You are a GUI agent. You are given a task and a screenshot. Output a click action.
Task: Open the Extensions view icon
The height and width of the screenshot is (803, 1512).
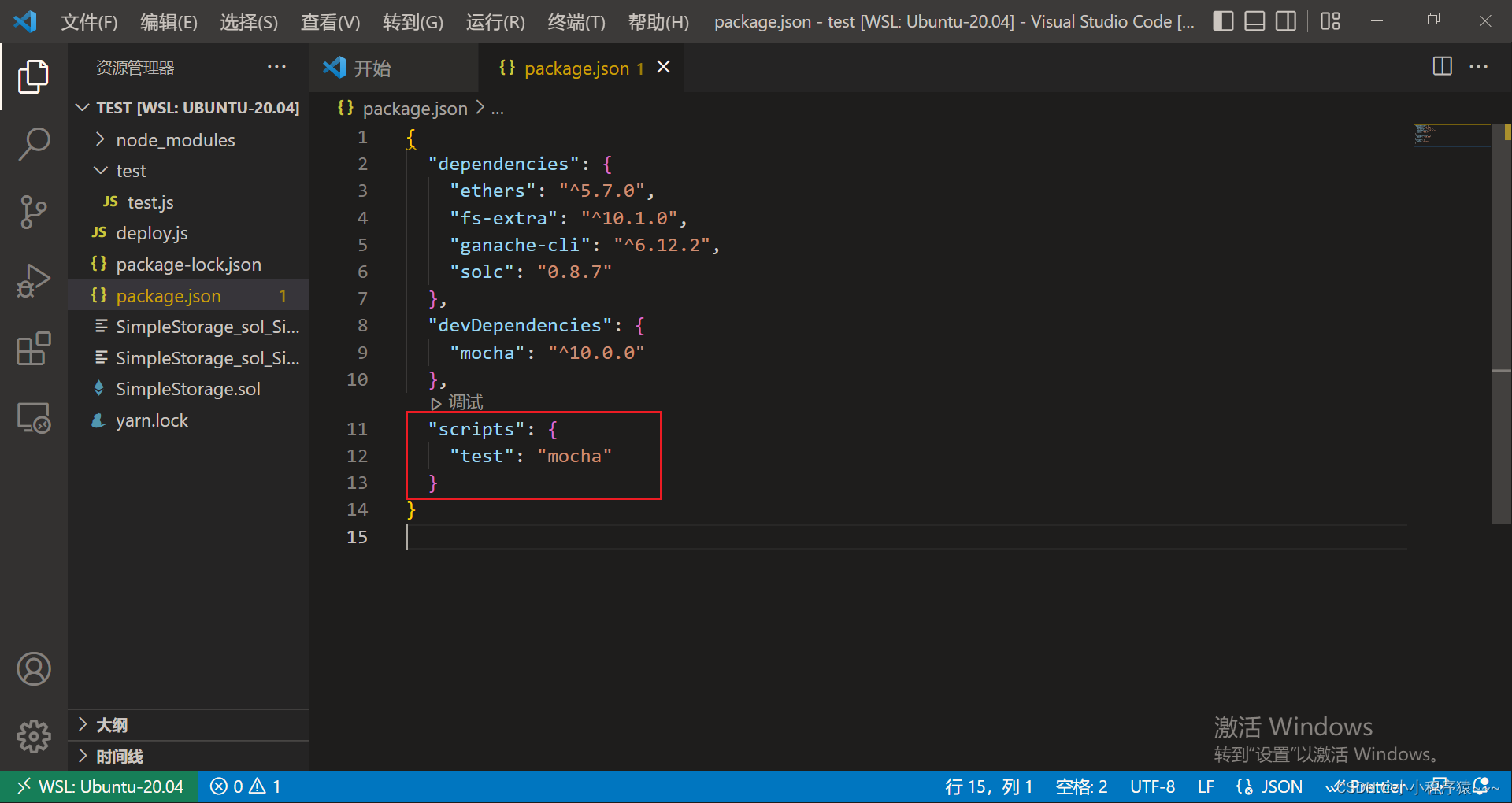tap(33, 348)
